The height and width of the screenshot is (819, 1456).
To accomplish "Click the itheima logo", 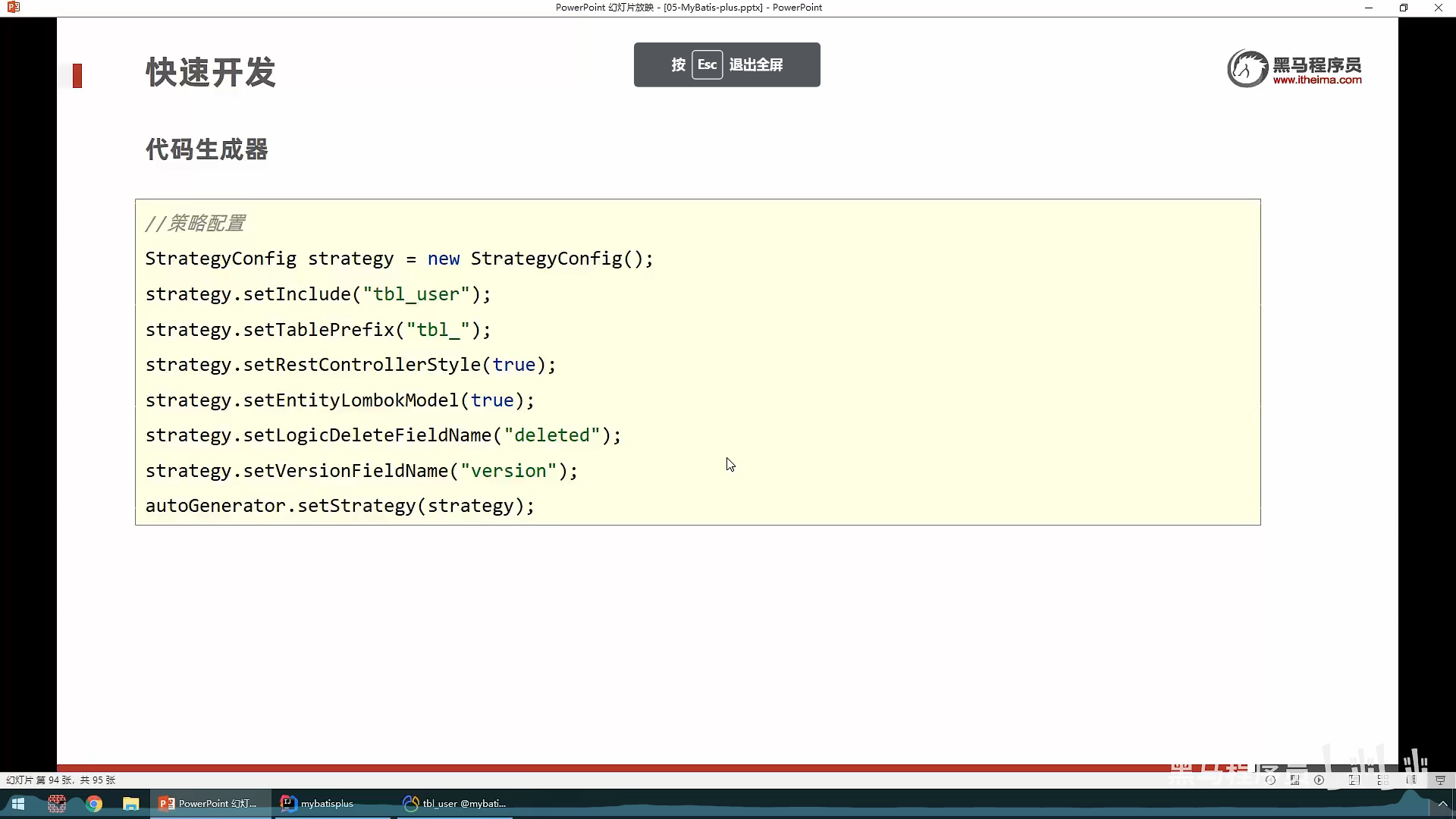I will (x=1294, y=69).
